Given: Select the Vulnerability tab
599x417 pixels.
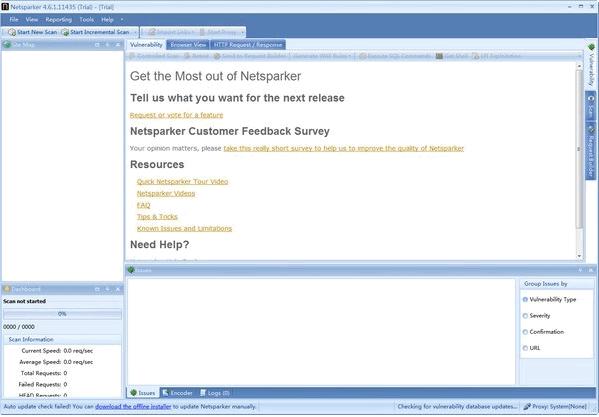Looking at the screenshot, I should point(146,45).
